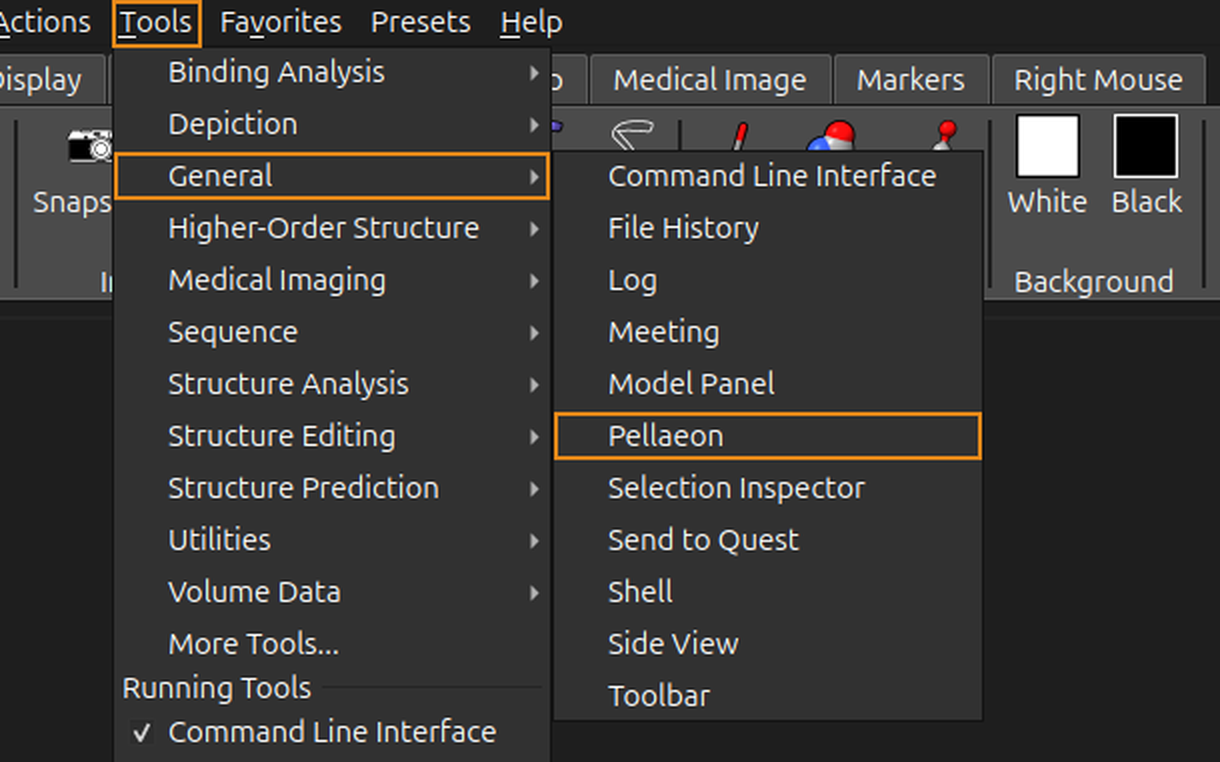Image resolution: width=1220 pixels, height=762 pixels.
Task: Switch to the Medical Image tab
Action: point(710,80)
